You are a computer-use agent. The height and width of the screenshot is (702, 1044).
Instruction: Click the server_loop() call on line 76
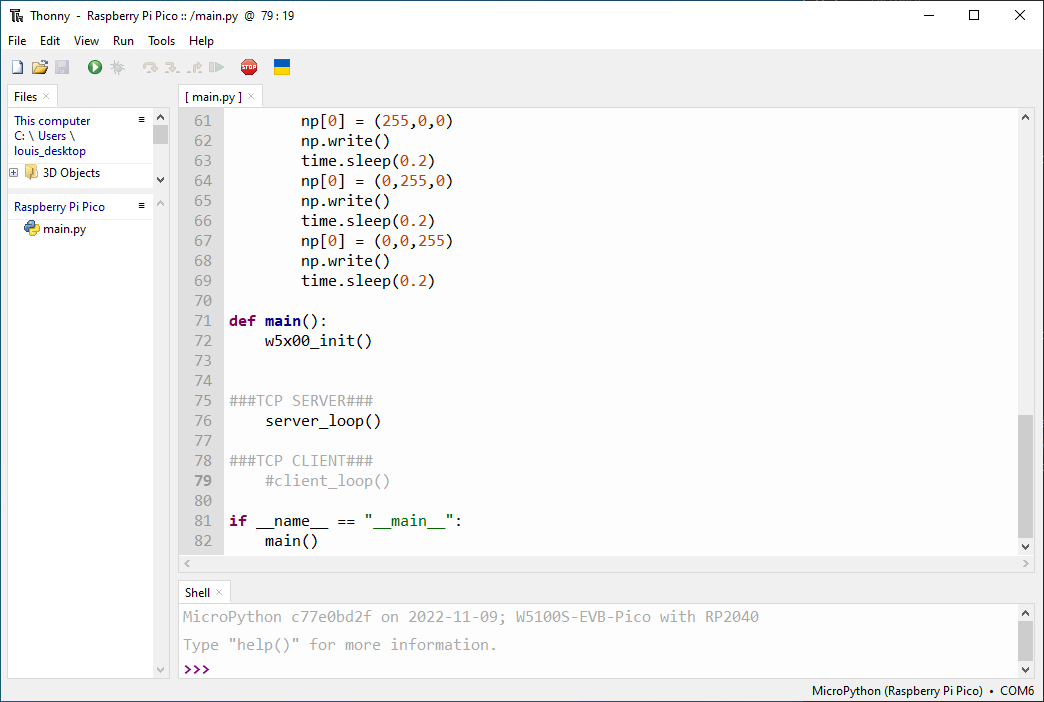tap(323, 421)
